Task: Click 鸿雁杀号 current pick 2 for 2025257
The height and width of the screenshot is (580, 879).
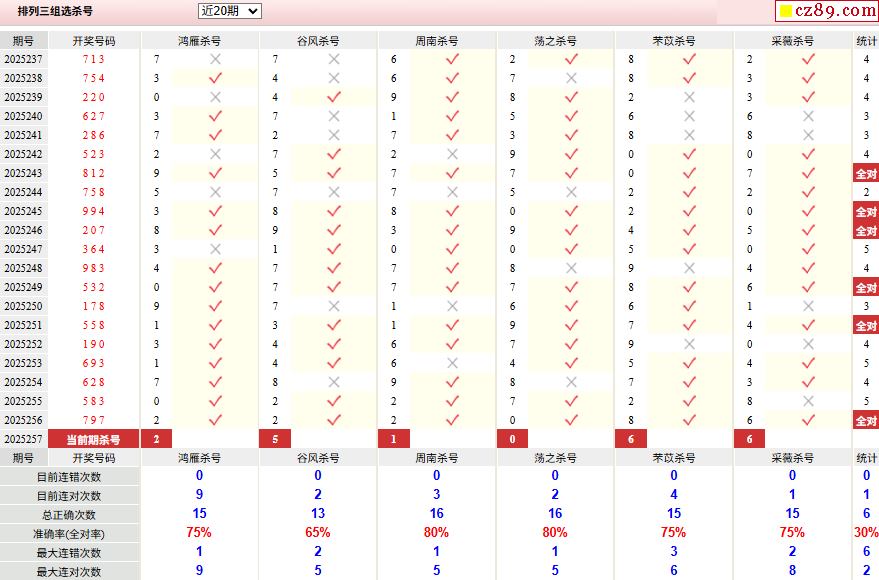Action: pyautogui.click(x=156, y=439)
